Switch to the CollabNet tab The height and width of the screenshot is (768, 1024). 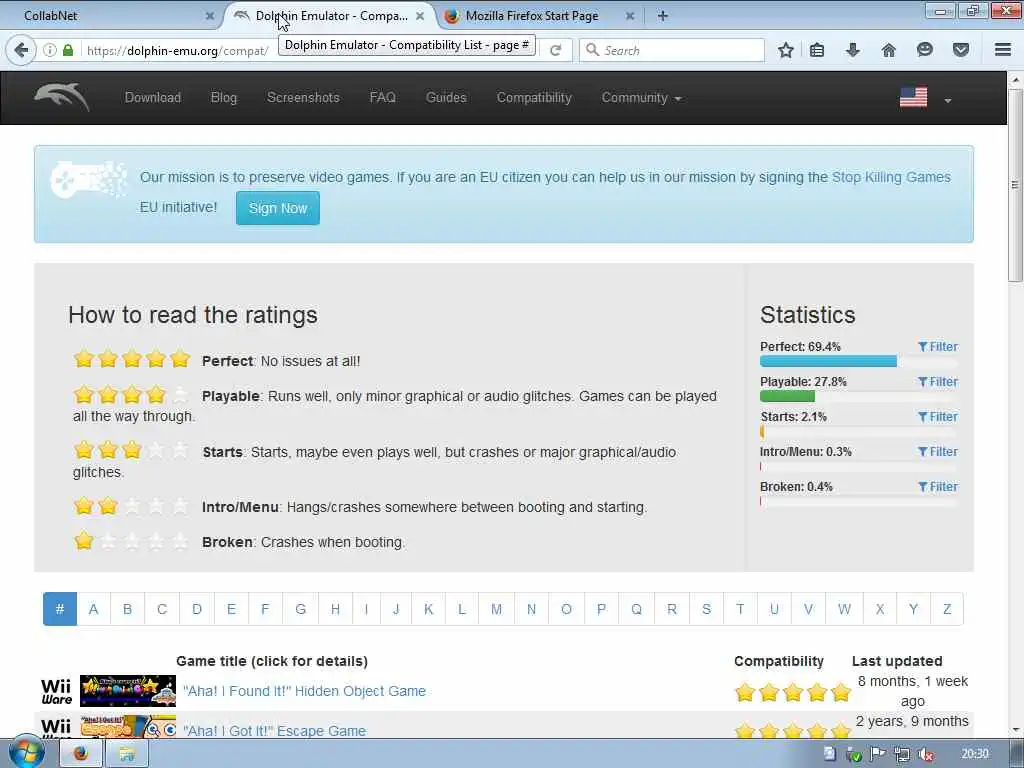110,16
